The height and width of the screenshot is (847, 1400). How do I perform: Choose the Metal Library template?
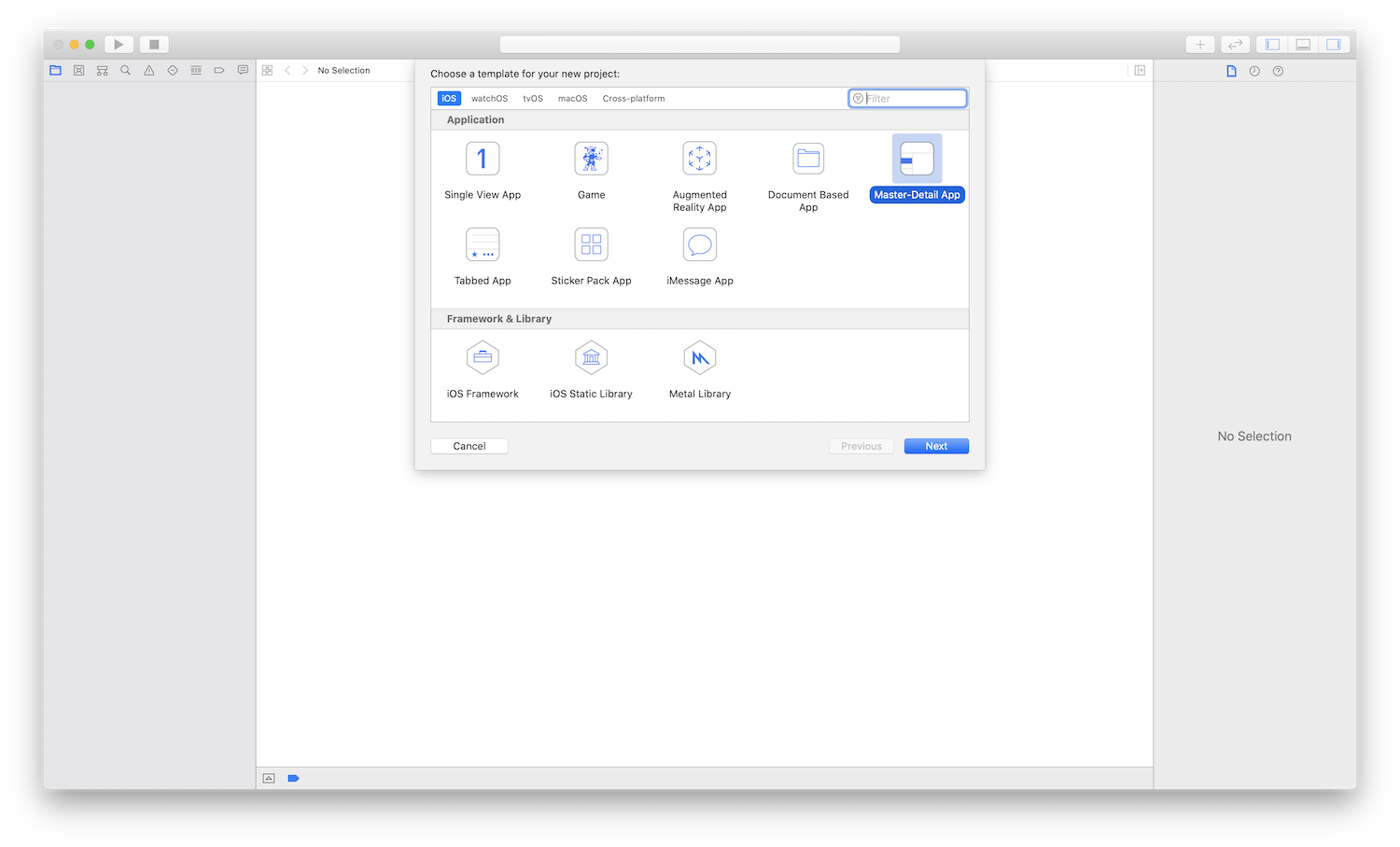[x=700, y=370]
